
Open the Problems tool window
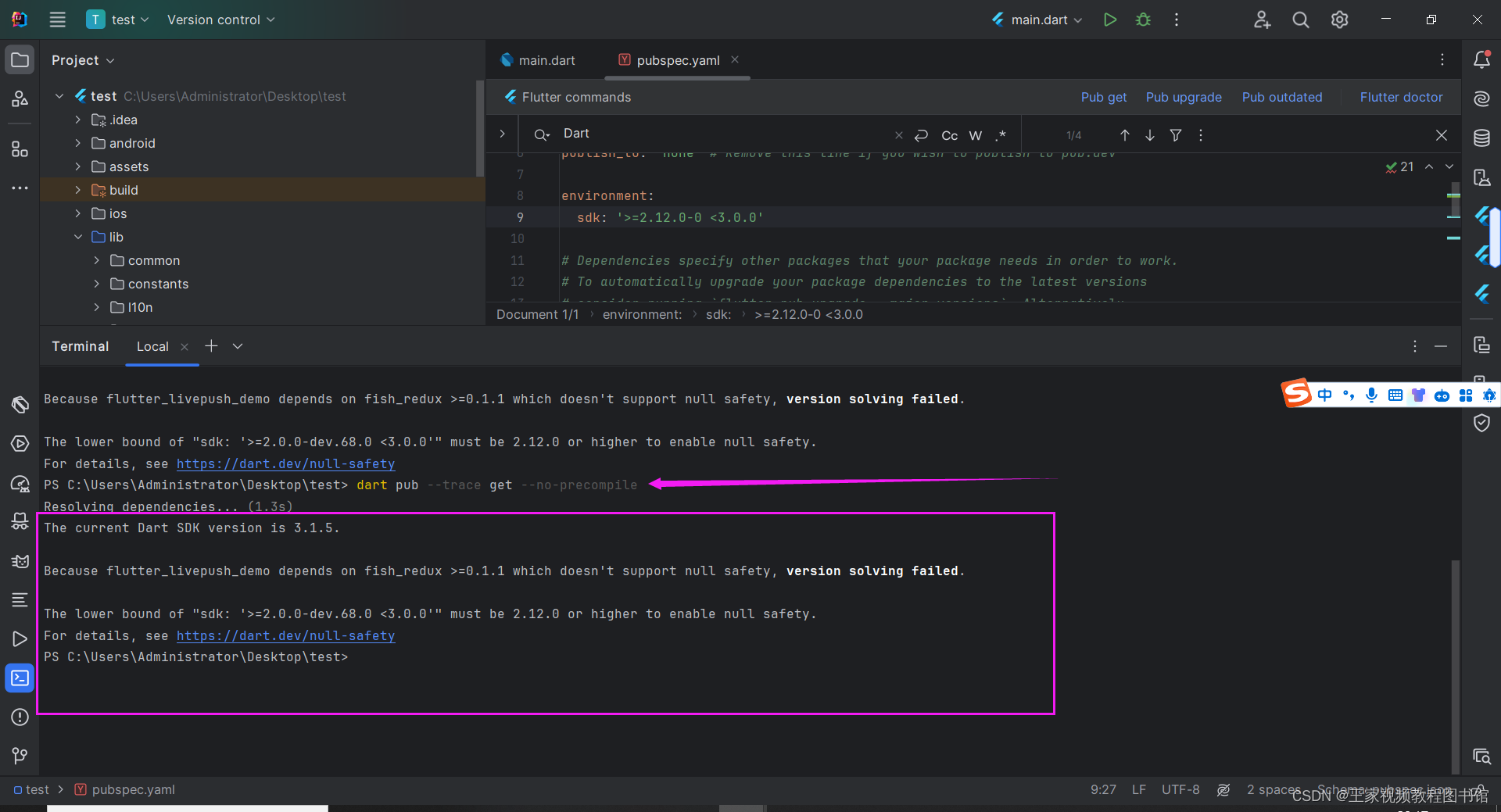pyautogui.click(x=20, y=717)
